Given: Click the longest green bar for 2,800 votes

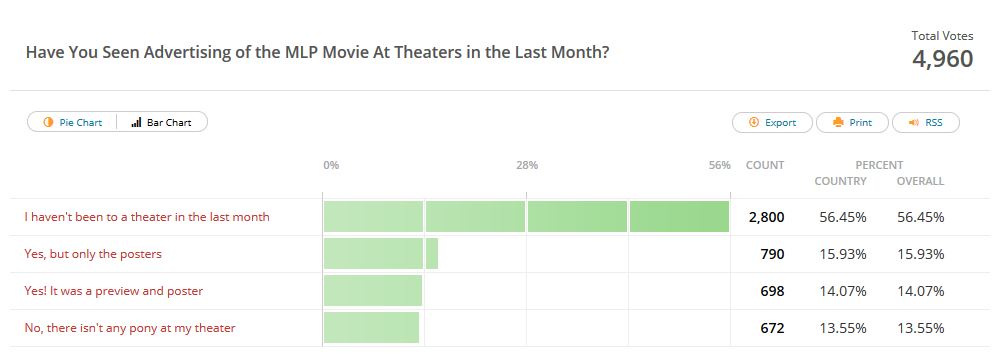Looking at the screenshot, I should (526, 217).
